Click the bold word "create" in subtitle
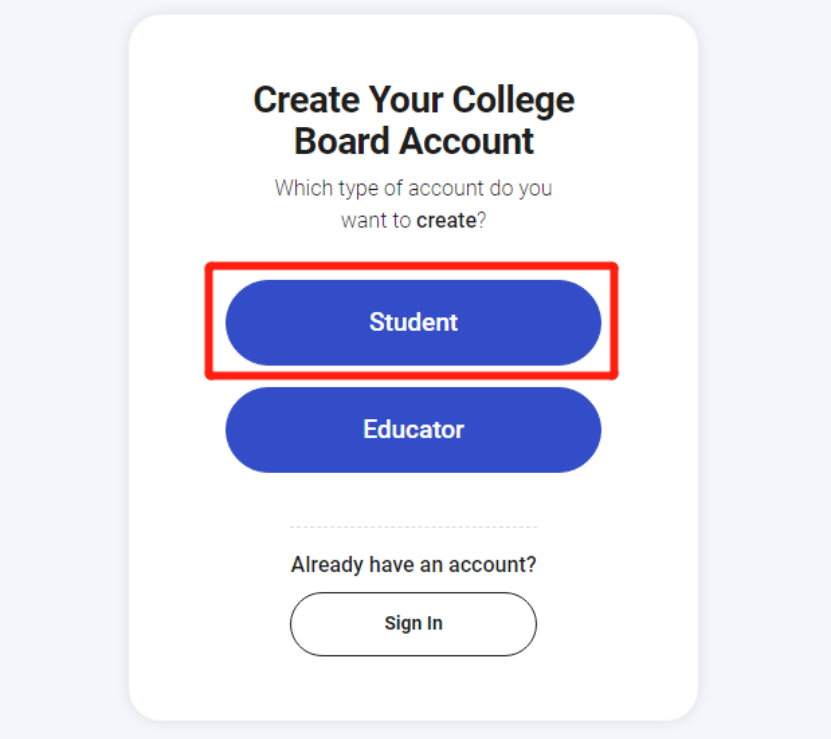 click(x=446, y=220)
